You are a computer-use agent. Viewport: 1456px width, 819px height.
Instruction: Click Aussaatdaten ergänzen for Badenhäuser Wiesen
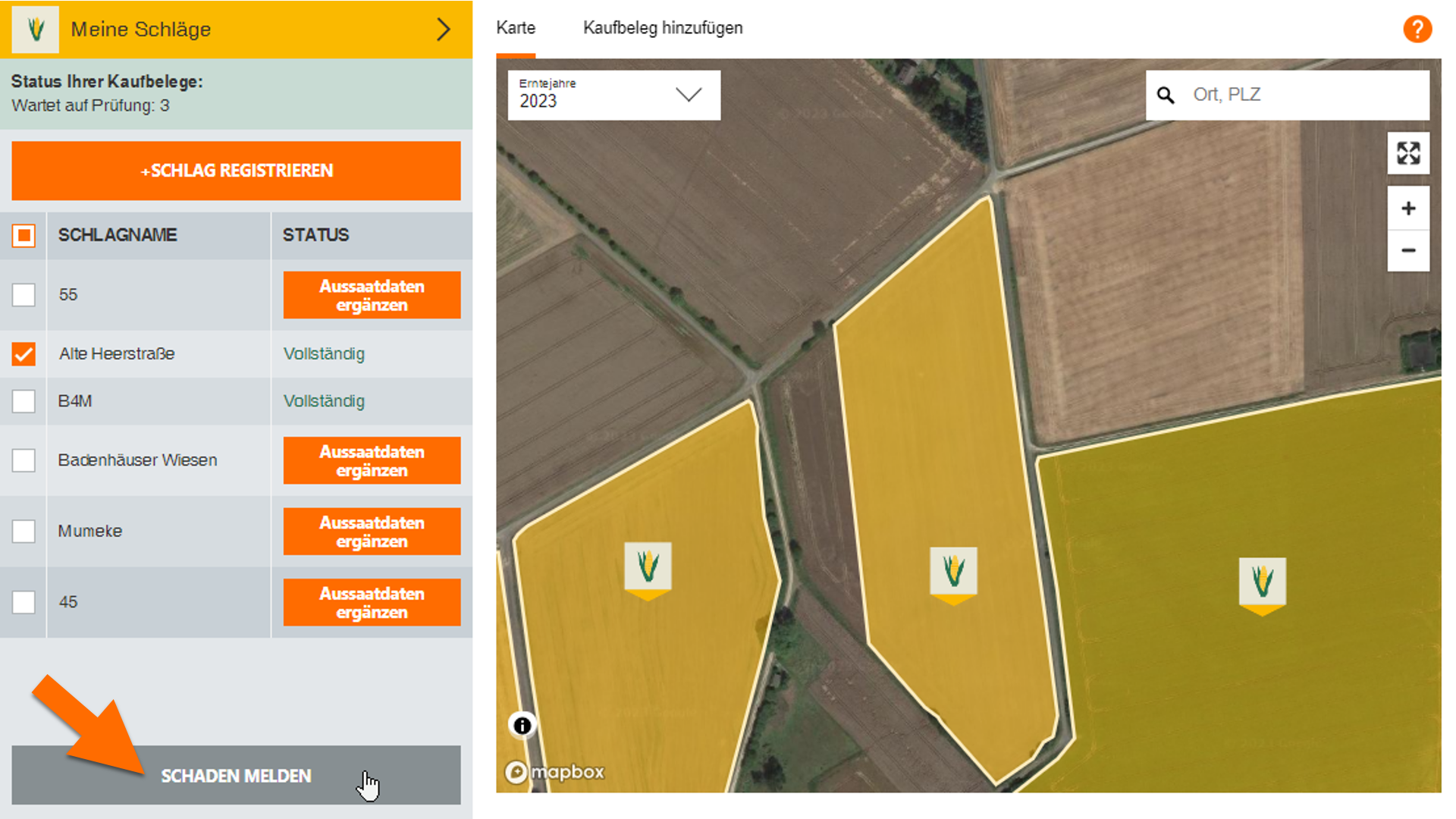372,460
